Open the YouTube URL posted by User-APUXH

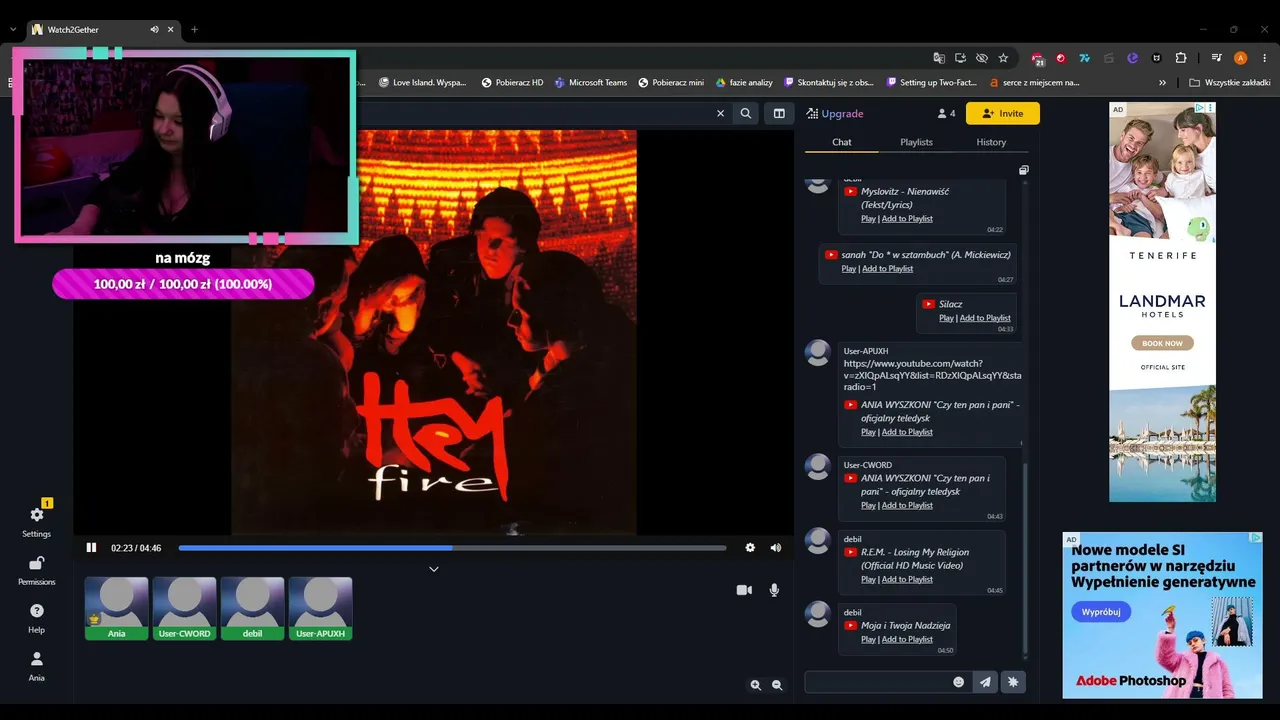coord(932,375)
